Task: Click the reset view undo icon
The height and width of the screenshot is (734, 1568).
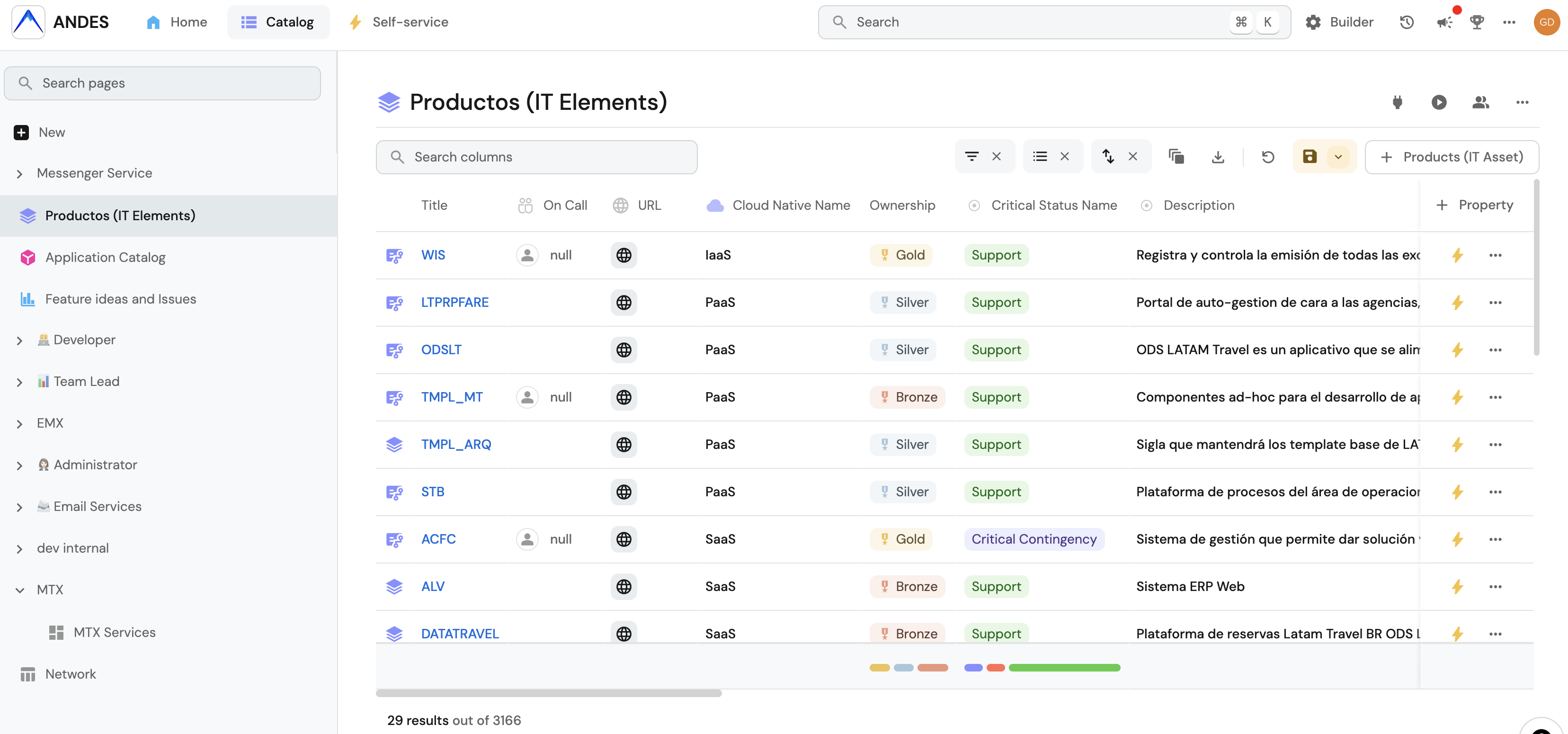Action: (x=1268, y=157)
